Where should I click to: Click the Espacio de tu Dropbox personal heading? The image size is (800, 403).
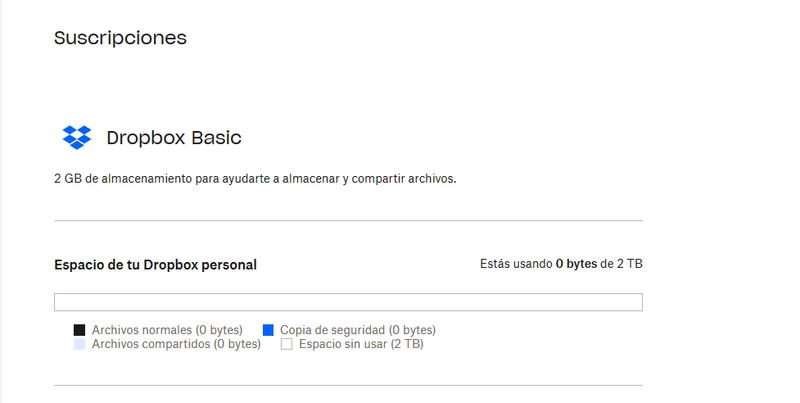pyautogui.click(x=155, y=265)
